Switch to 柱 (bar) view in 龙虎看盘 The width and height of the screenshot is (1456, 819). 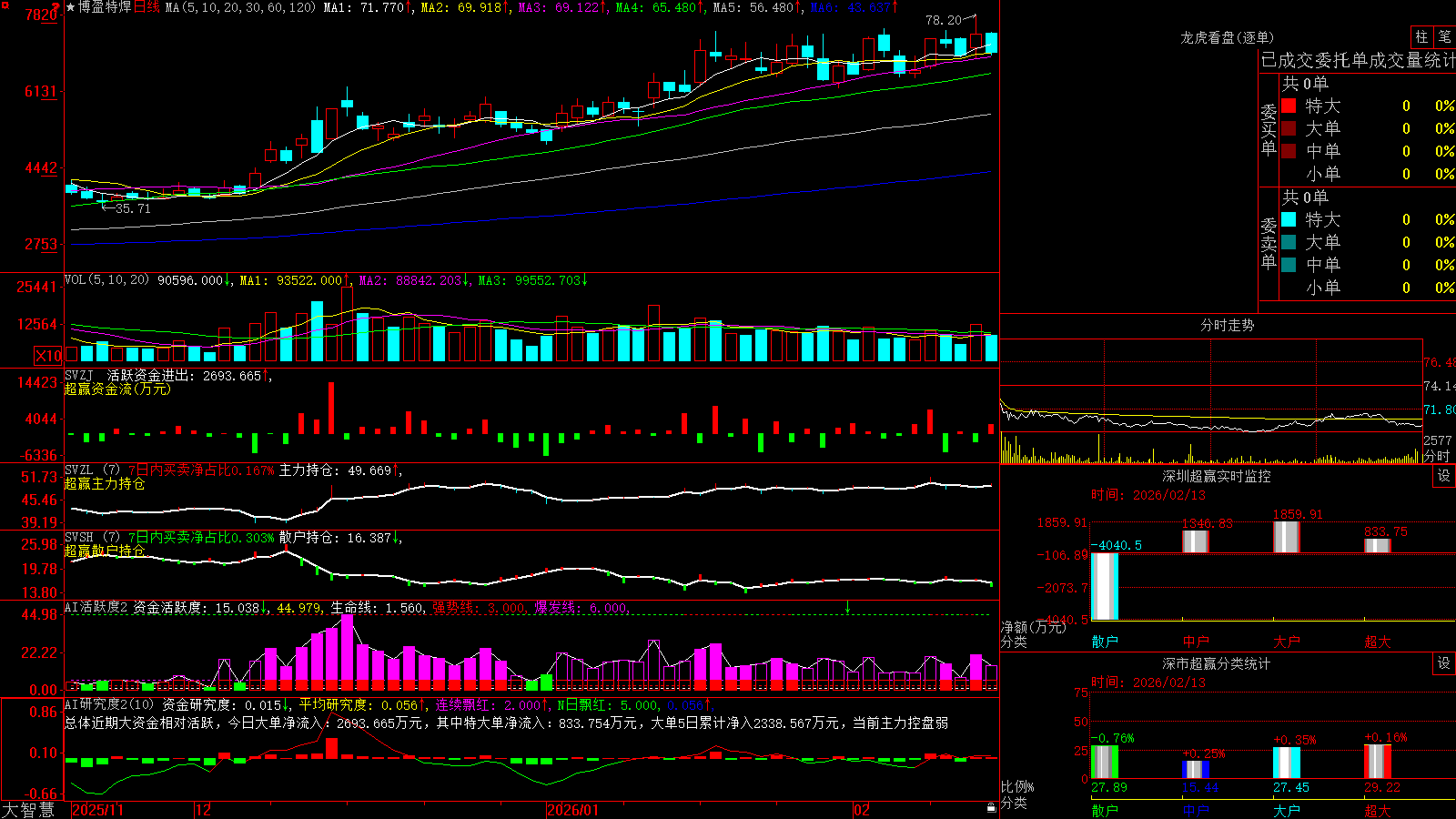tap(1421, 37)
